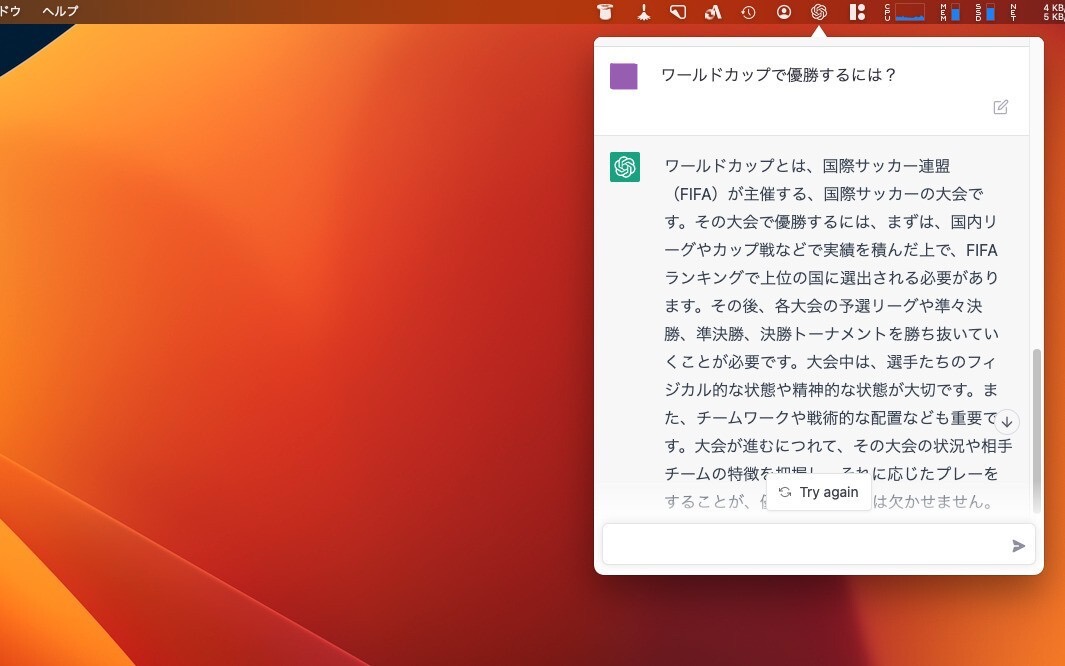The image size is (1065, 666).
Task: Click the purple user avatar square
Action: (x=624, y=76)
